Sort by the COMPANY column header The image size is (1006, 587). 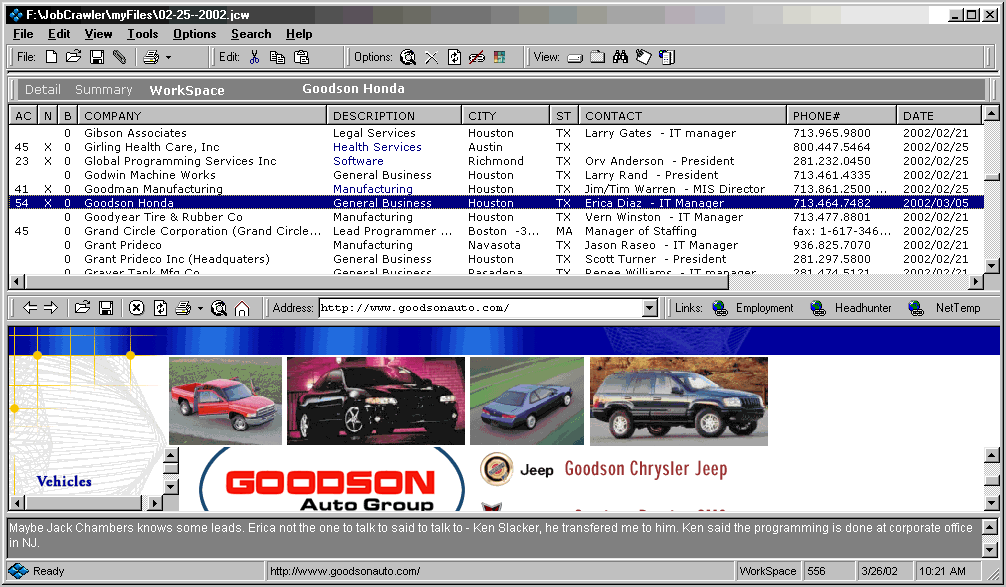(x=202, y=116)
